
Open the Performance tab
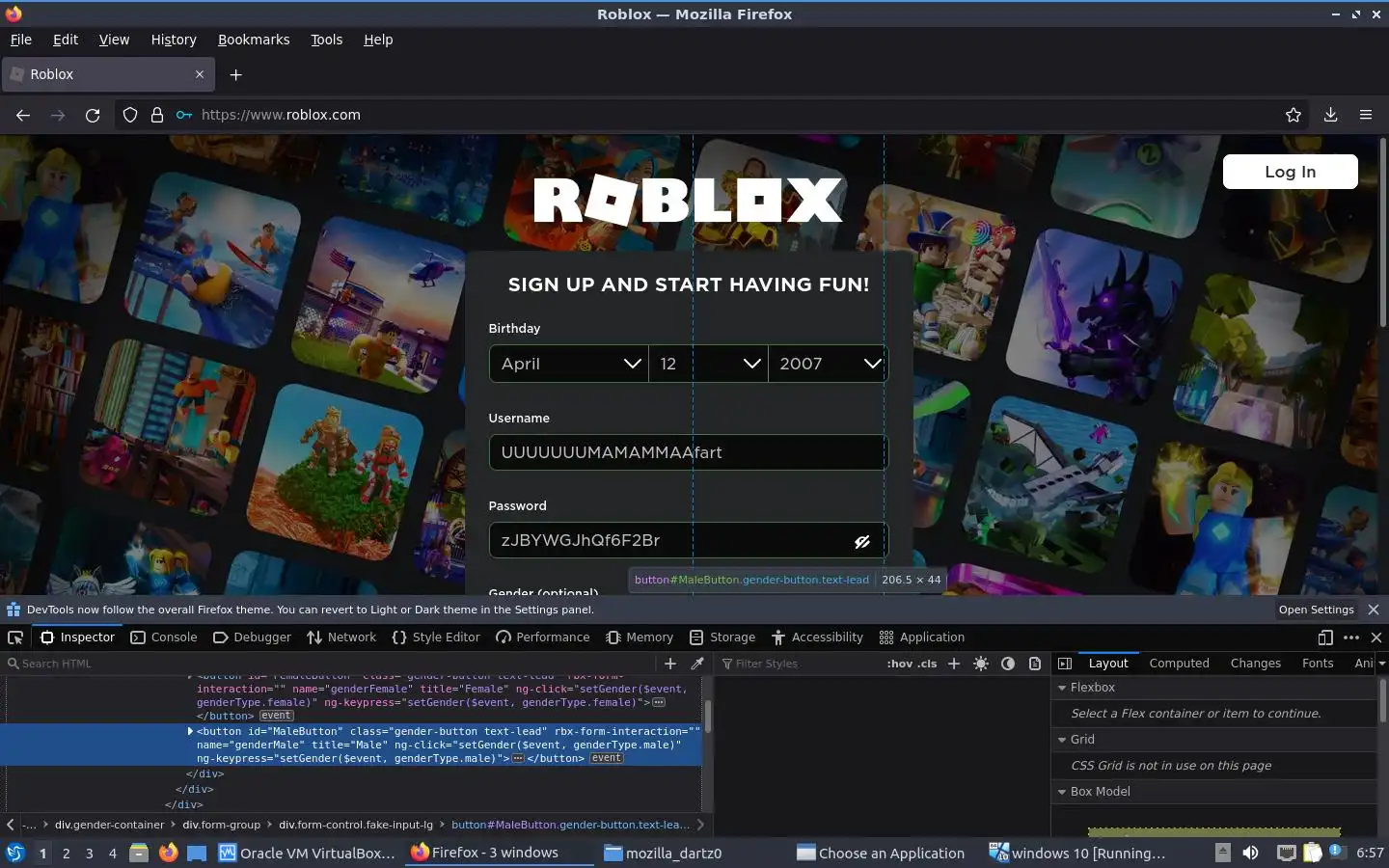pos(542,637)
